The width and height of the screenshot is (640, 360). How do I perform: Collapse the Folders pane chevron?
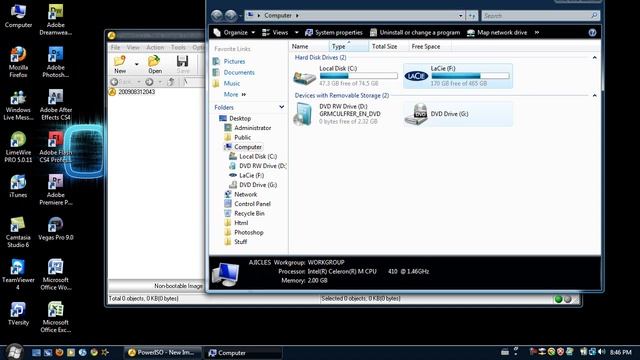[x=281, y=107]
